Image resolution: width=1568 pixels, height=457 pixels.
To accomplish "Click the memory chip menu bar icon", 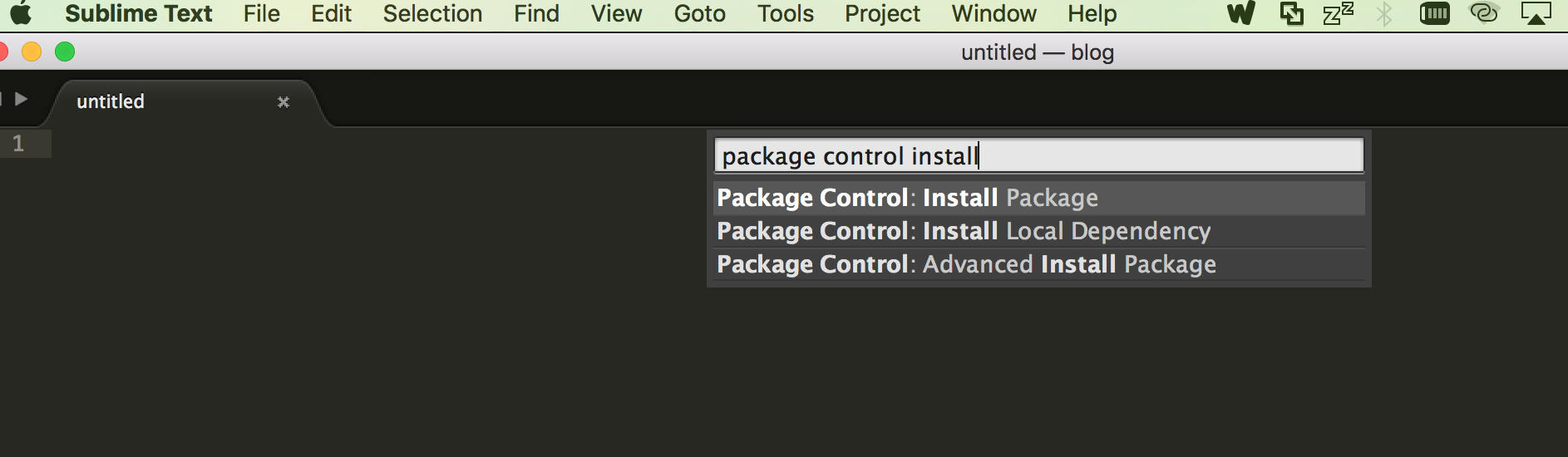I will tap(1435, 13).
